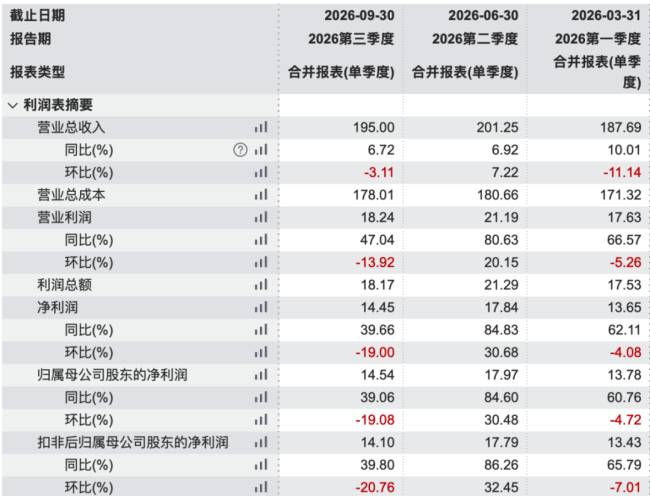Click the 2026第二季度 period header
Image resolution: width=650 pixels, height=496 pixels.
point(475,39)
